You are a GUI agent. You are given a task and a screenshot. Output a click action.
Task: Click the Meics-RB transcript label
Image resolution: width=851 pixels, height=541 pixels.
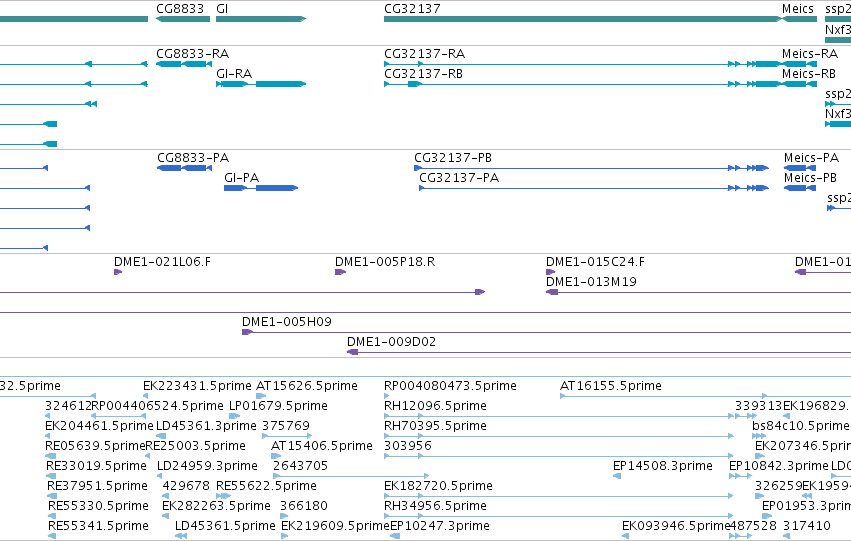(x=809, y=74)
